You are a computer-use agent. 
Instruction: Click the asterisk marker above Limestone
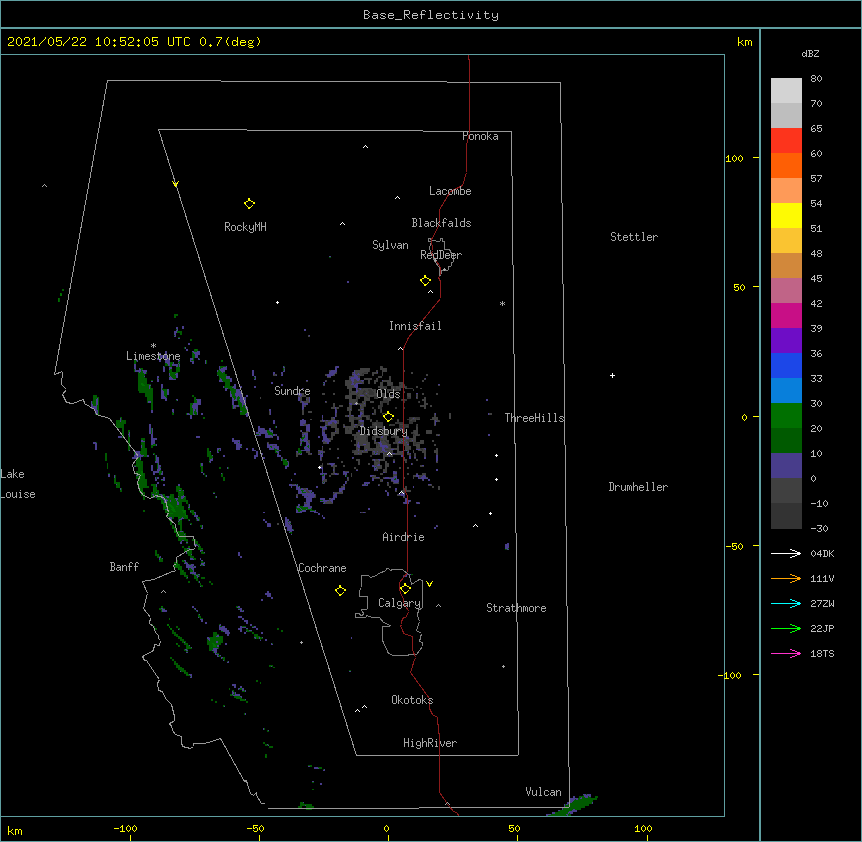(153, 346)
